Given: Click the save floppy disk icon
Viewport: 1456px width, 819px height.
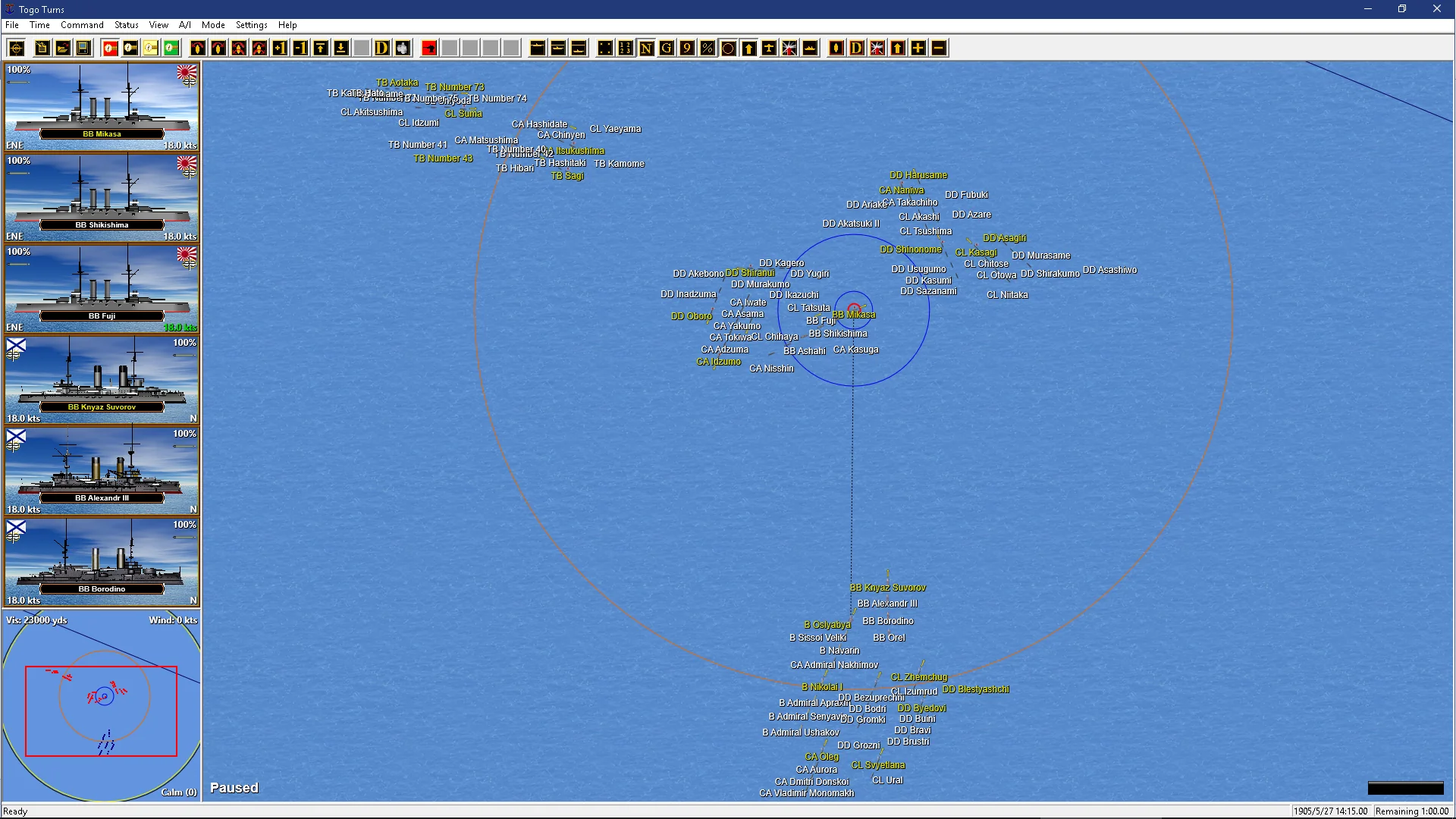Looking at the screenshot, I should [x=83, y=49].
